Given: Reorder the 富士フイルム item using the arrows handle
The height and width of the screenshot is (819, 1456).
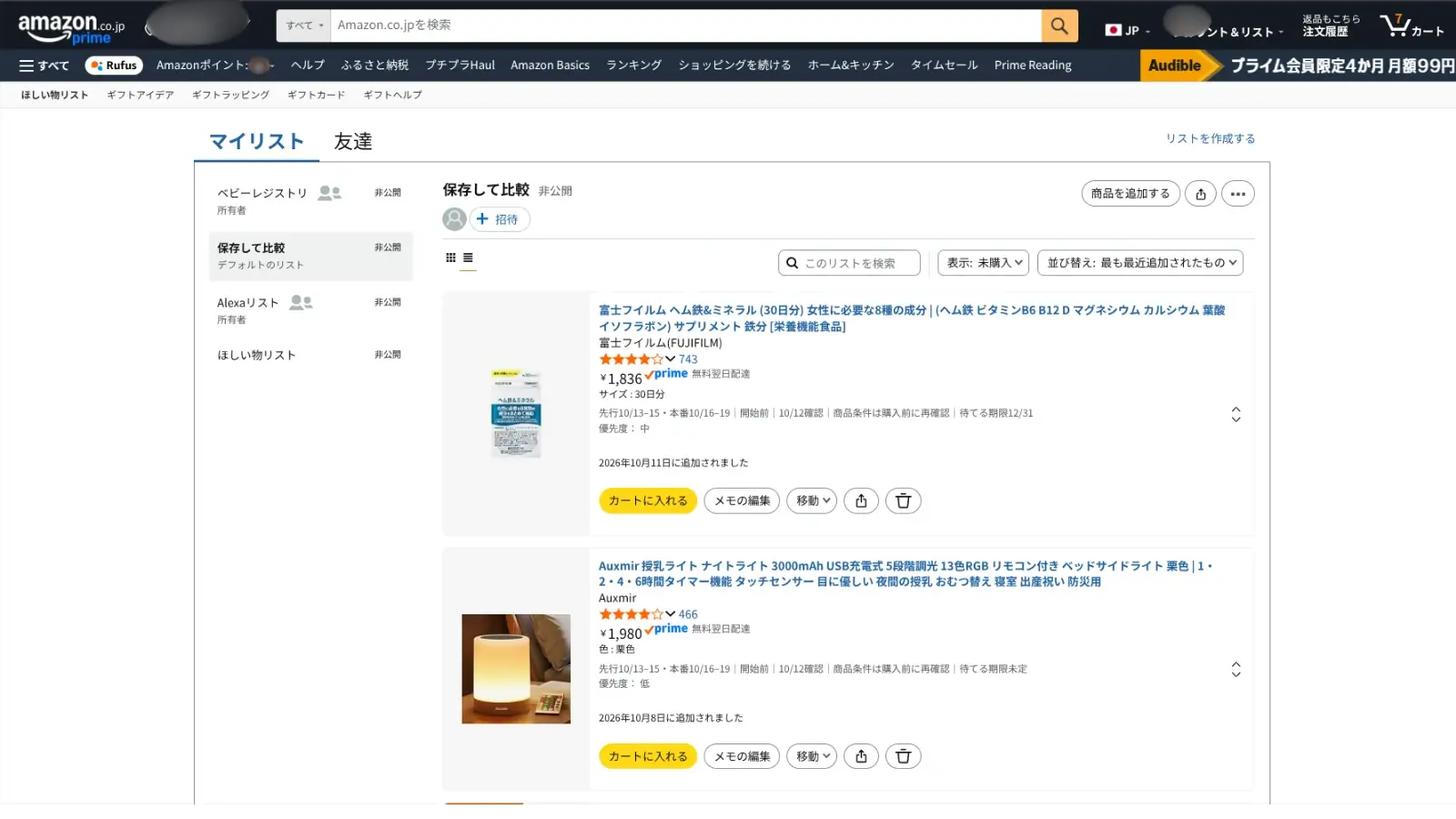Looking at the screenshot, I should (1236, 414).
